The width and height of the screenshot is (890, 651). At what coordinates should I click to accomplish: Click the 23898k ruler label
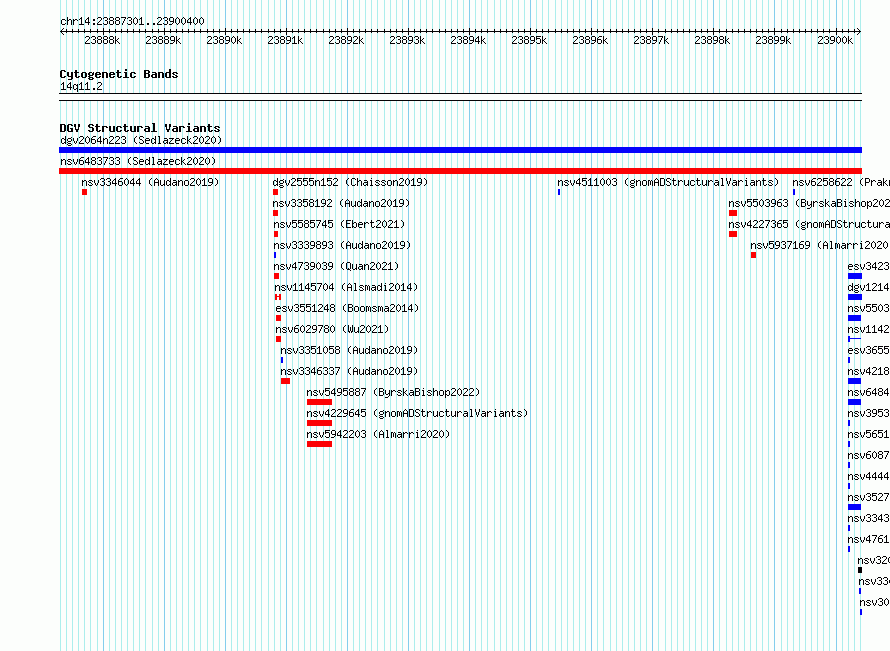coord(712,40)
